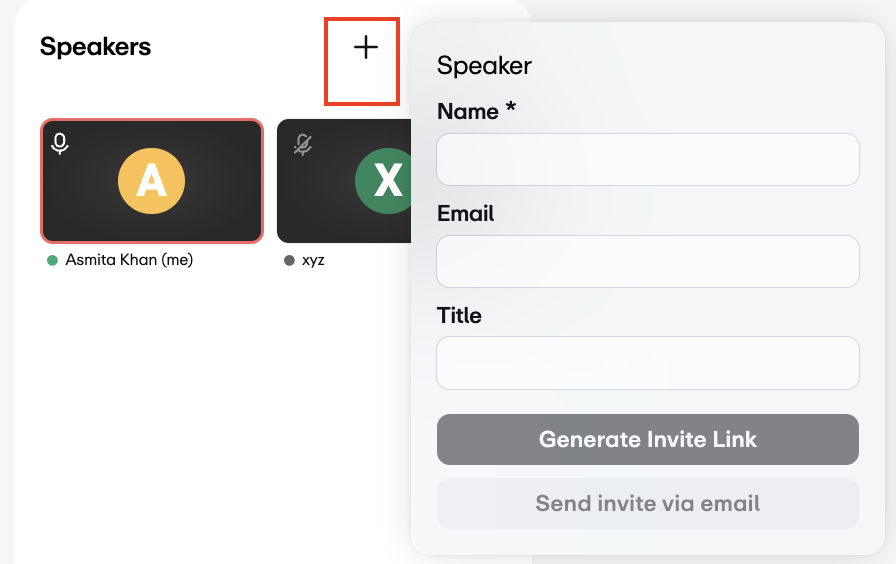Screen dimensions: 896x564
Task: Click Send invite via email button
Action: pos(647,503)
